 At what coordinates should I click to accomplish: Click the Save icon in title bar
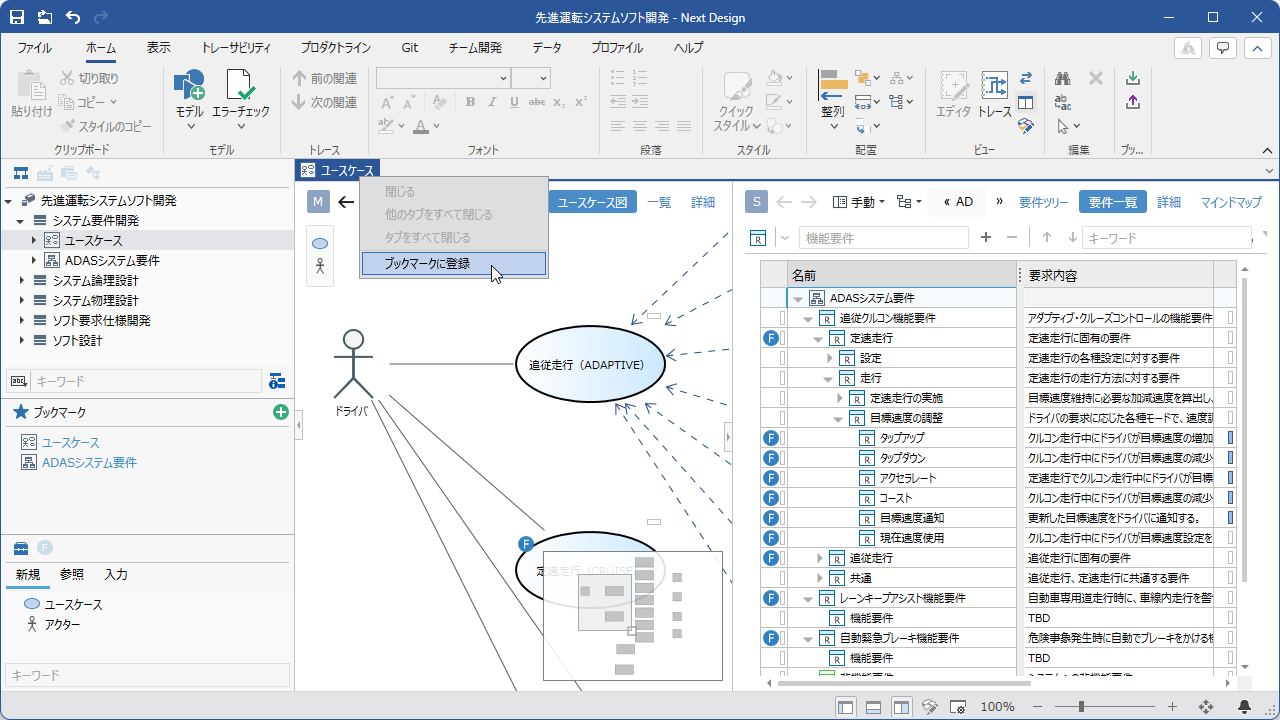tap(17, 17)
